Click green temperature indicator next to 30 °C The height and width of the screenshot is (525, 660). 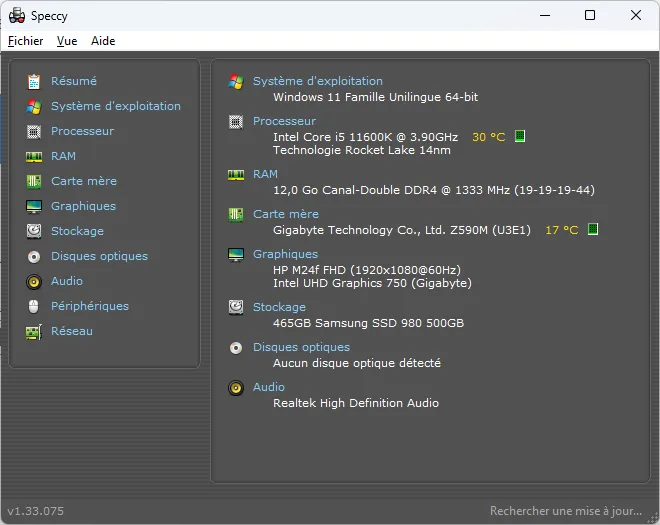pos(520,136)
